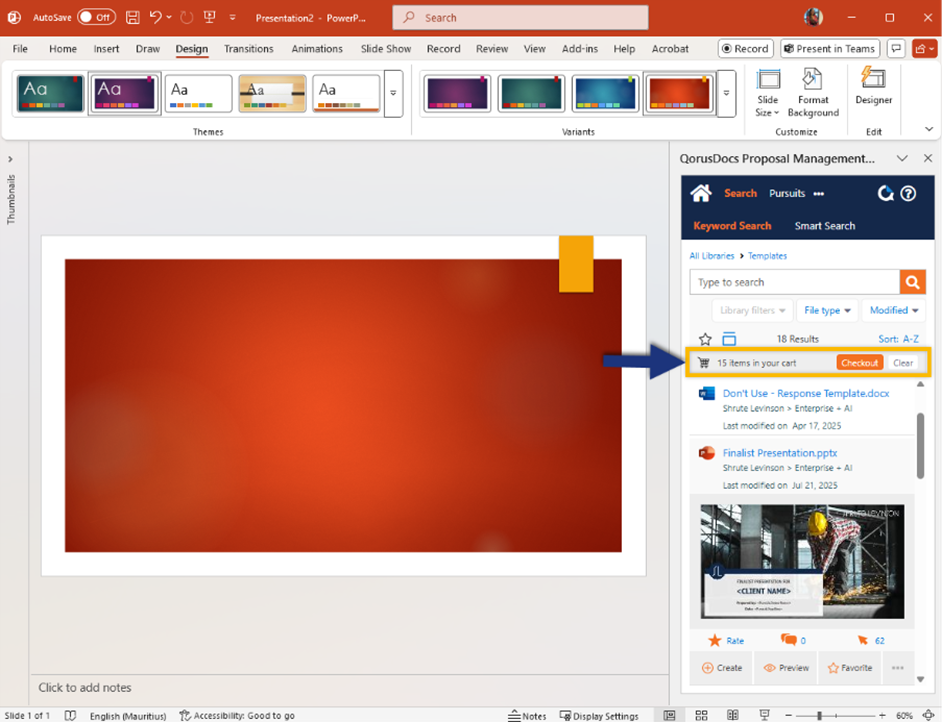The height and width of the screenshot is (722, 942).
Task: Click the All Libraries breadcrumb link
Action: pyautogui.click(x=712, y=256)
